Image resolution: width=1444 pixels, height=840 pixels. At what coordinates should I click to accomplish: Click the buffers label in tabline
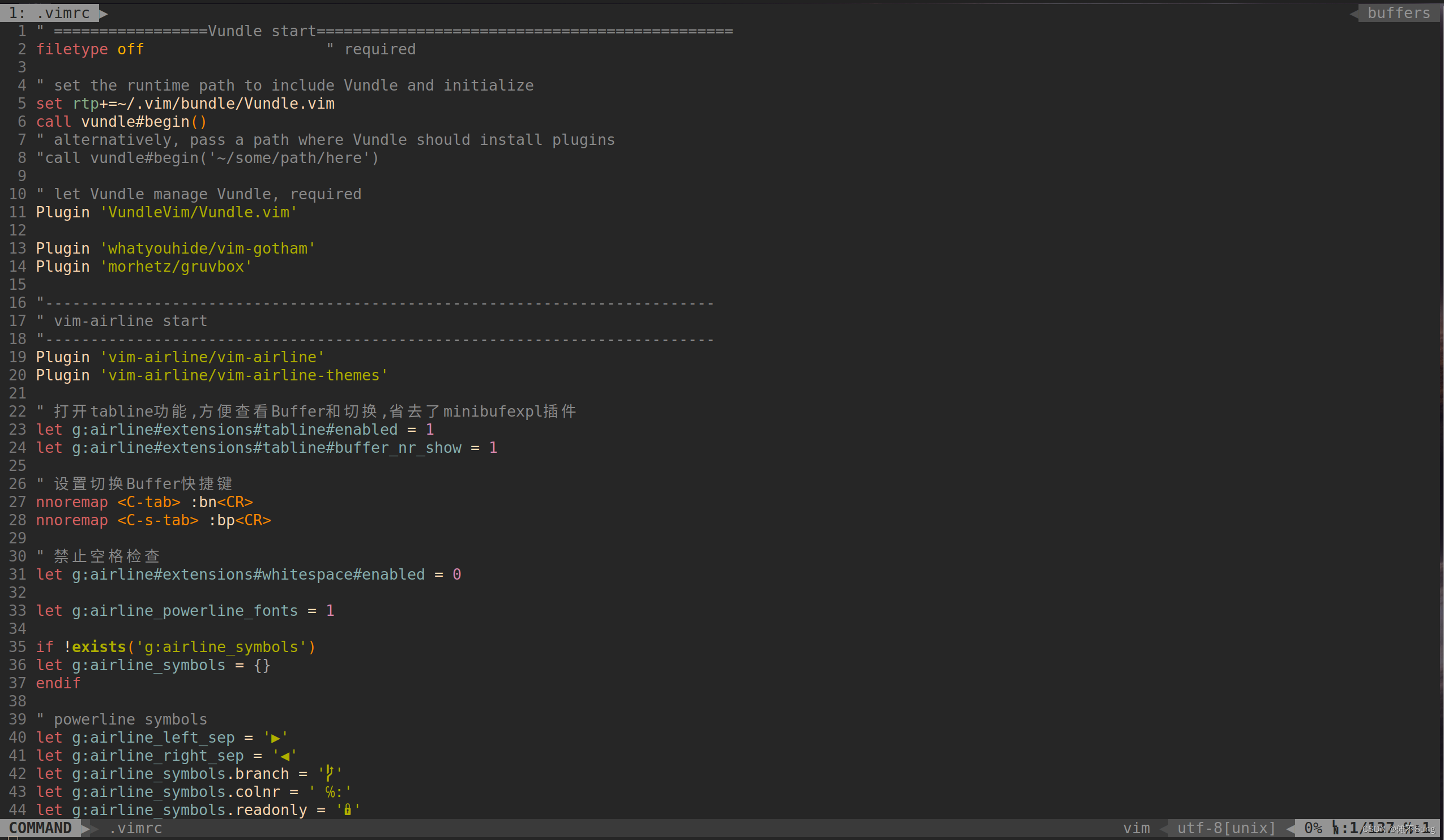1399,12
